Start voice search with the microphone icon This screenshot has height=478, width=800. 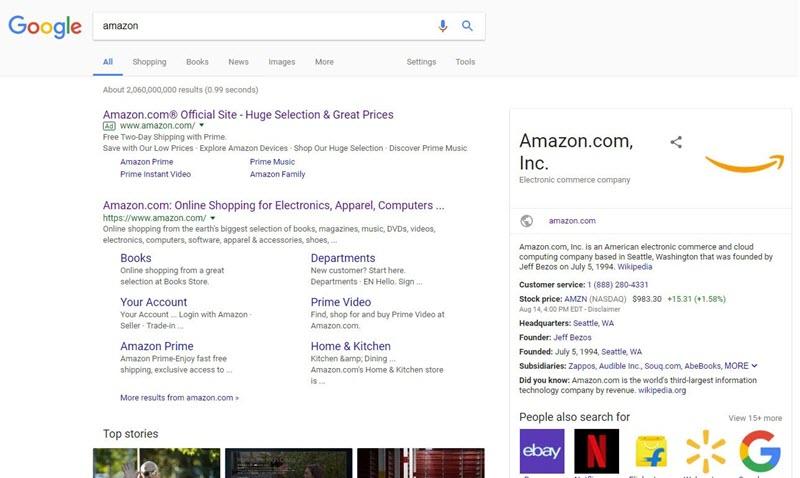(x=442, y=26)
